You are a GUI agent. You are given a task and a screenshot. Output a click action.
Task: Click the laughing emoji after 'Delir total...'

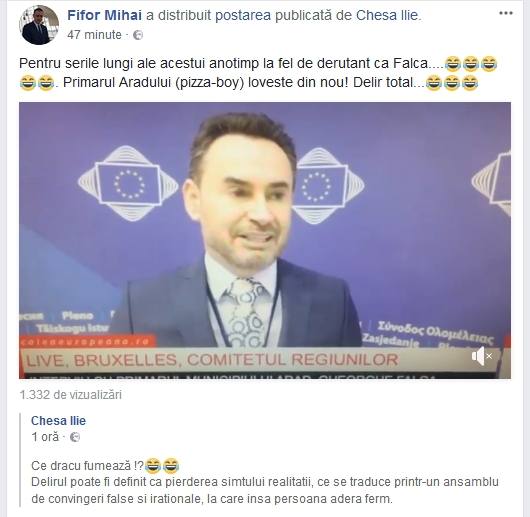pyautogui.click(x=434, y=83)
